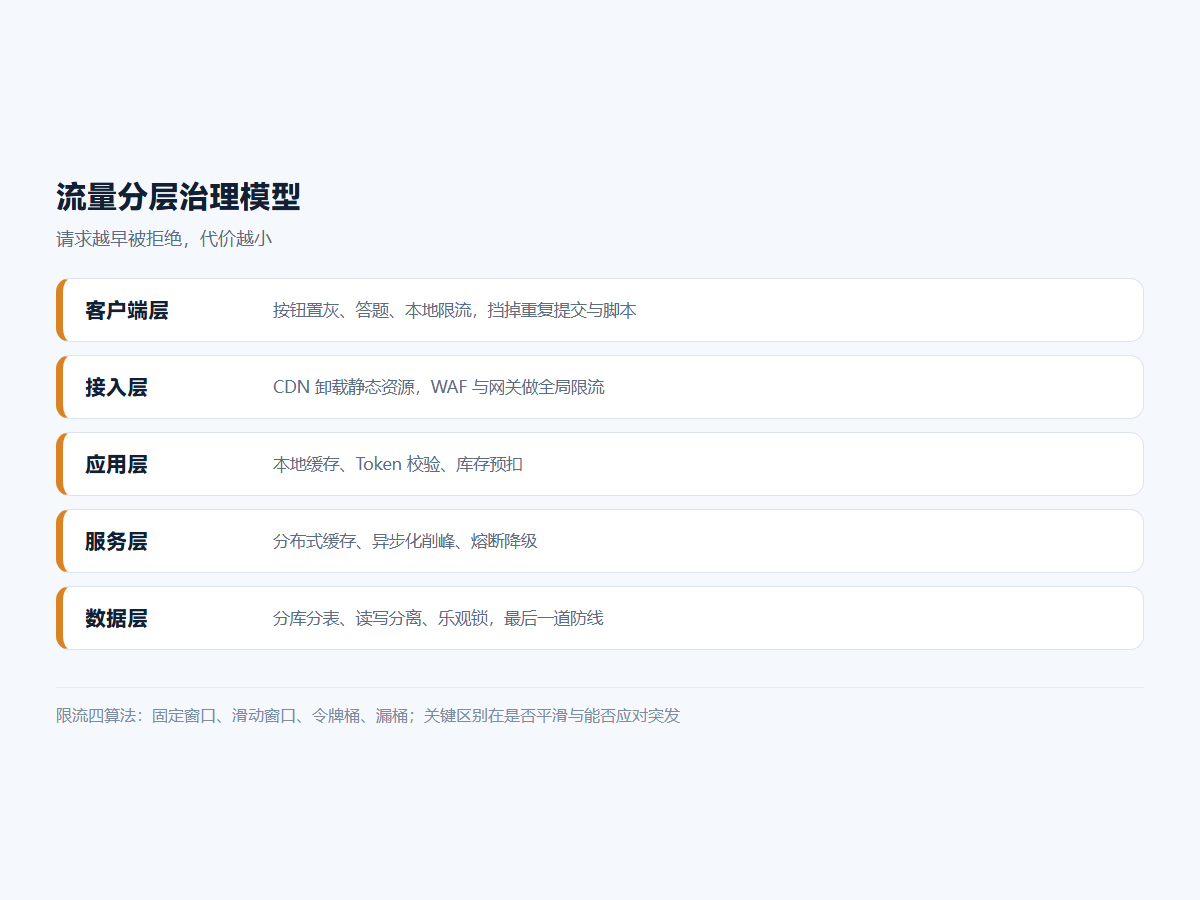Click the text starting with 分库分表、读写分离

coord(438,618)
